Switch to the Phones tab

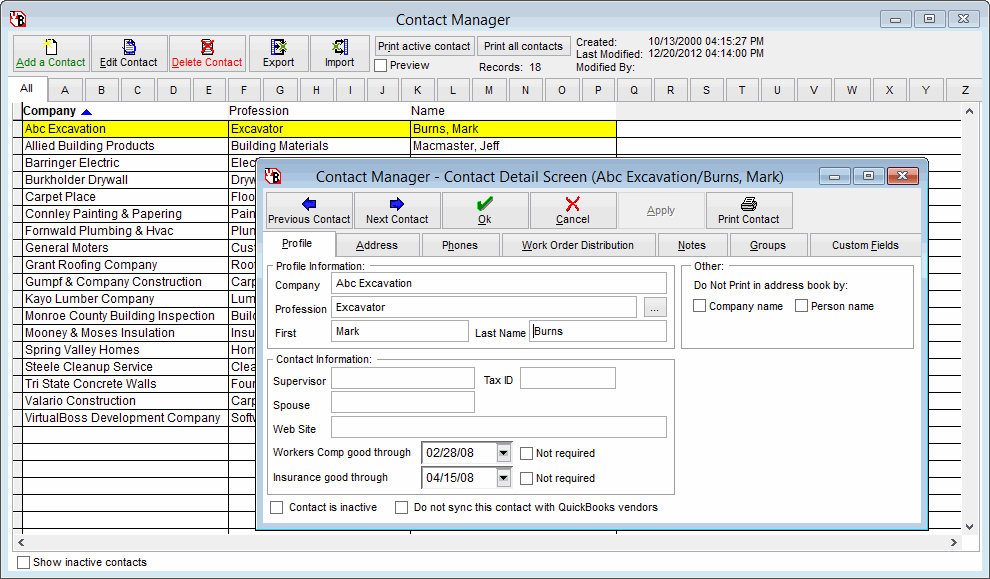coord(460,245)
